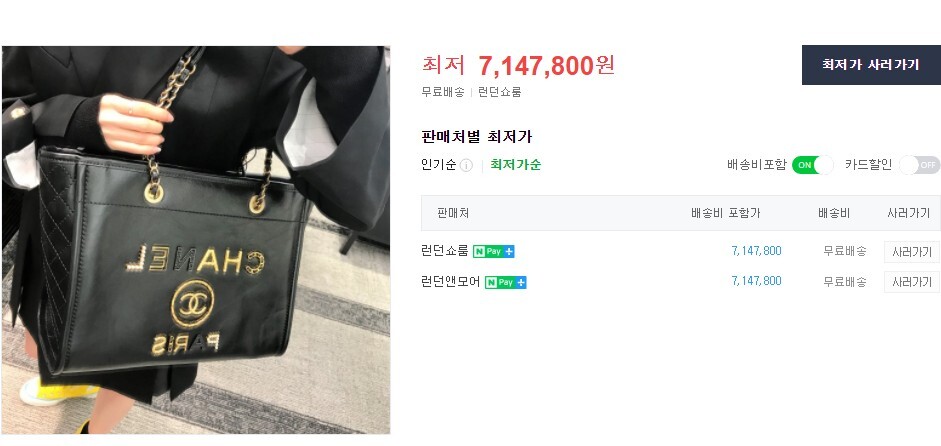
Task: Click the 7,147,800 price for 런던앤모어
Action: [x=756, y=281]
